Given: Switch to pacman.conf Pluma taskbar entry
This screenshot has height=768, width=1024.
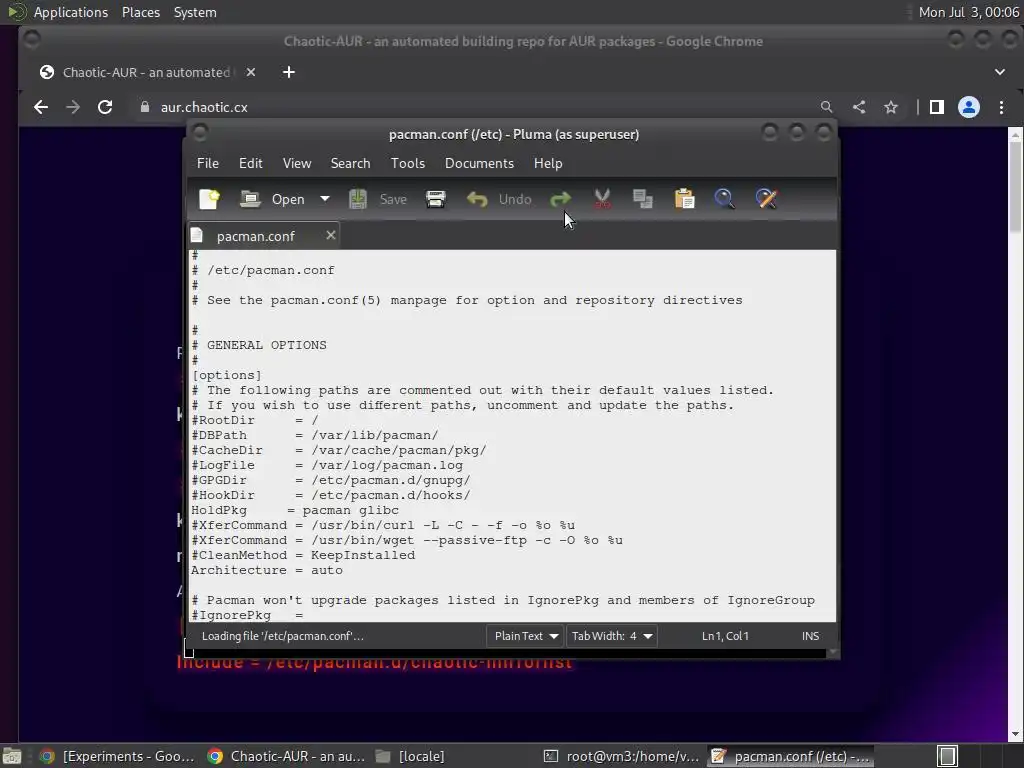Looking at the screenshot, I should pos(790,756).
